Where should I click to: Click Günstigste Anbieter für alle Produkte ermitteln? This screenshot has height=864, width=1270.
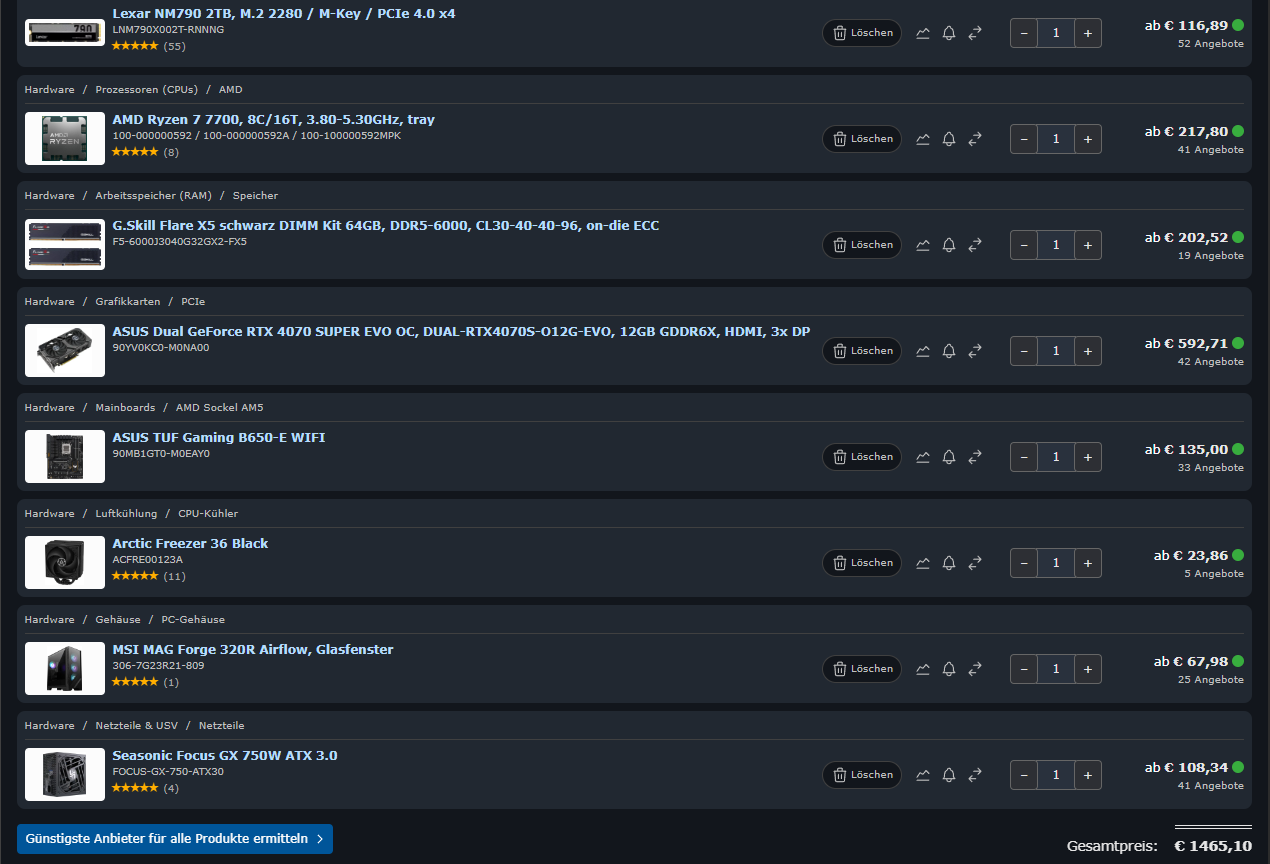click(x=175, y=839)
